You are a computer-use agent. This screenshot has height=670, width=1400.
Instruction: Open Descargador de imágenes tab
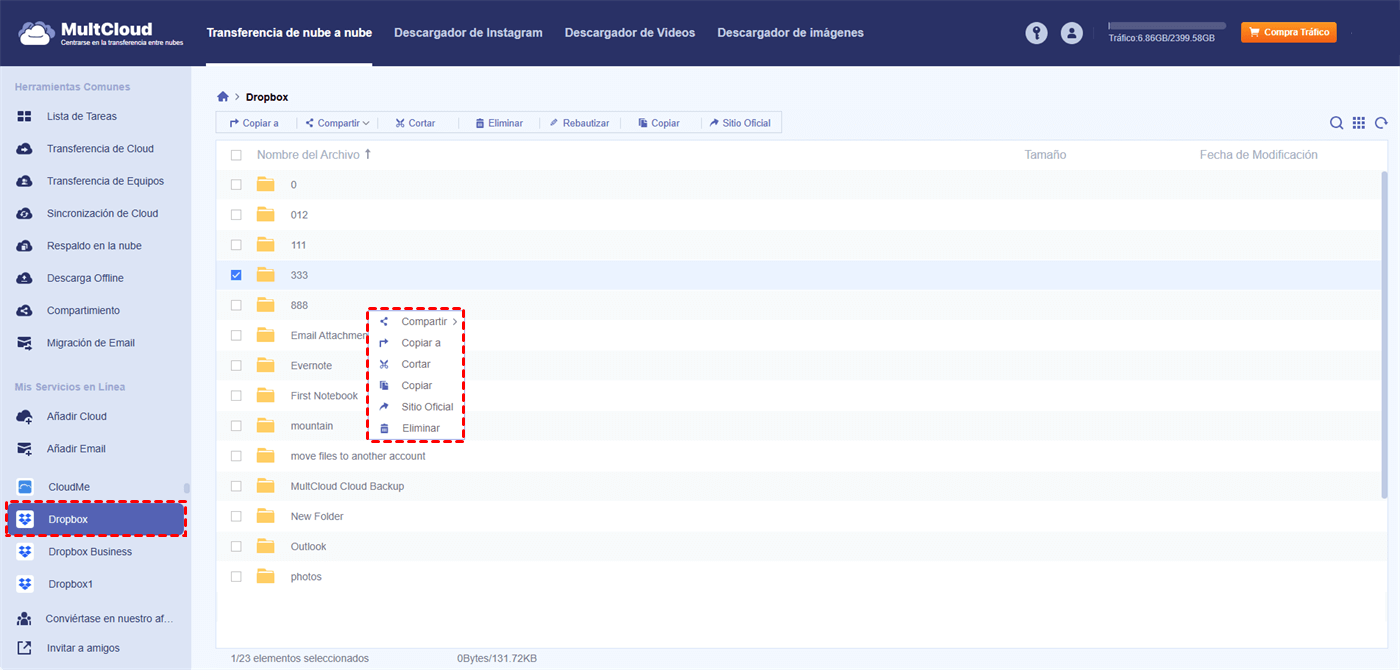pos(790,33)
